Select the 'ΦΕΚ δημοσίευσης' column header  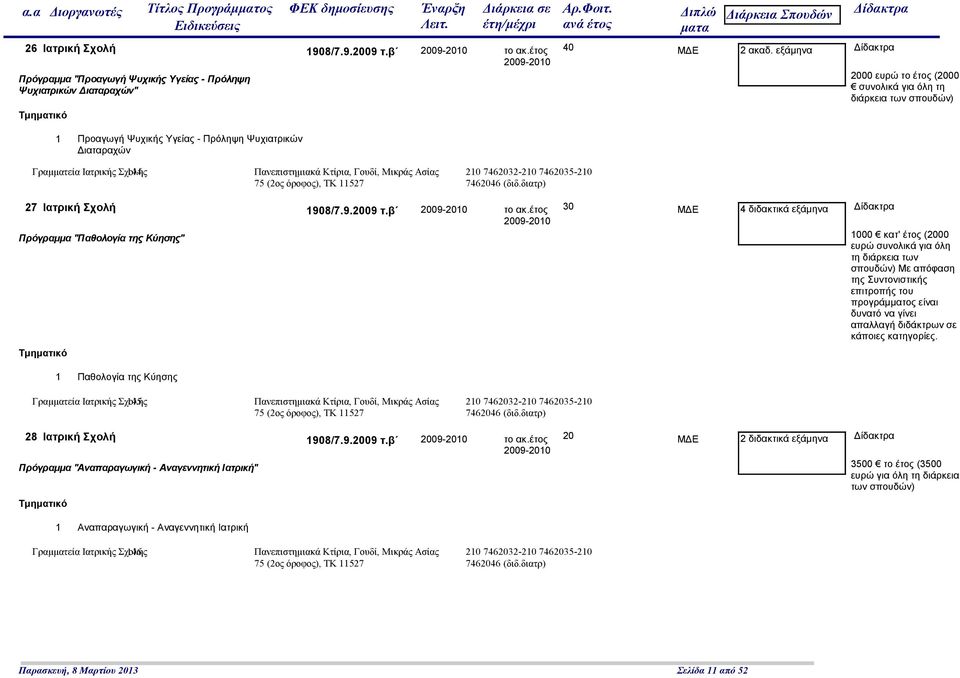(341, 9)
